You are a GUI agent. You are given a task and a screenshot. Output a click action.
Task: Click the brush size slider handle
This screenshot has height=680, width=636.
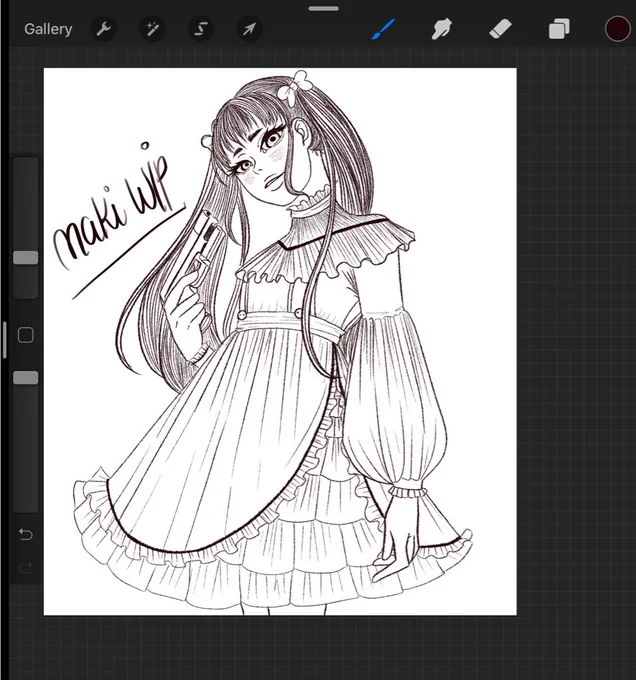26,258
